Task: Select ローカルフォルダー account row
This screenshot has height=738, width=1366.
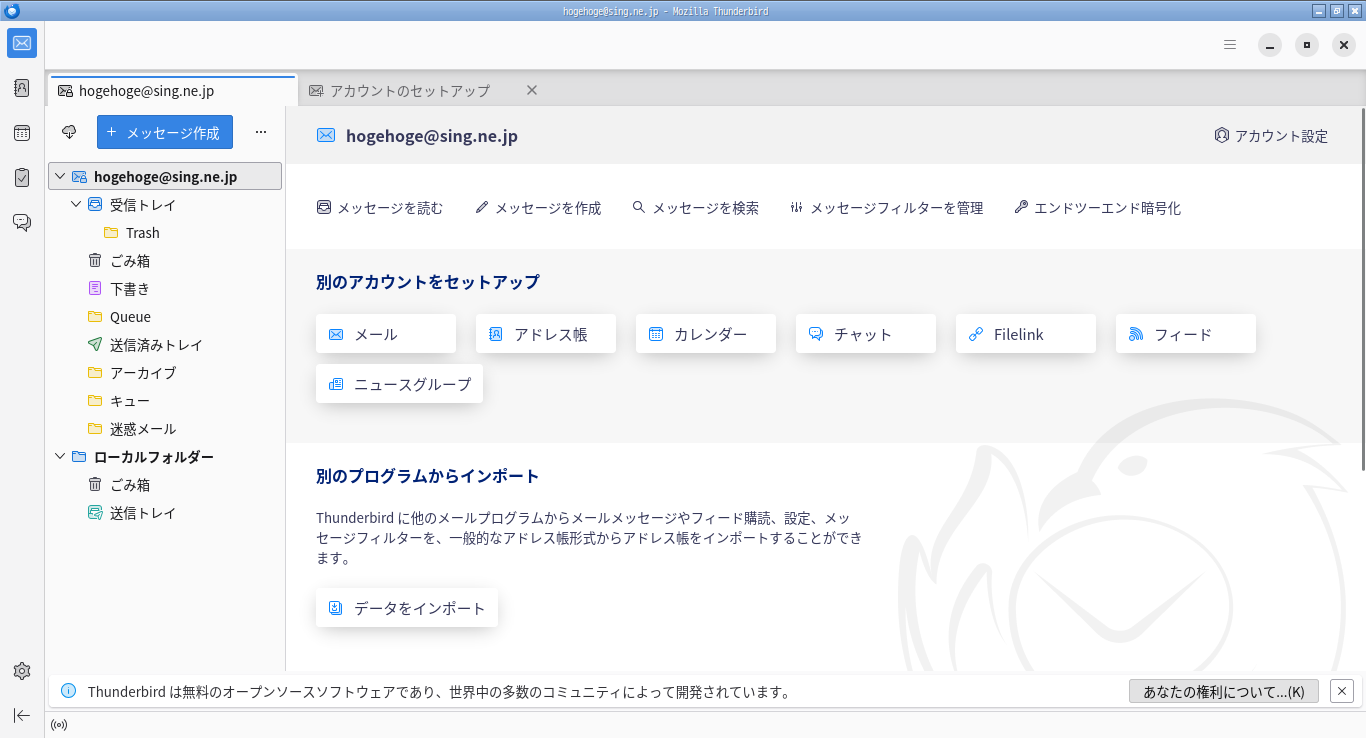Action: [165, 457]
